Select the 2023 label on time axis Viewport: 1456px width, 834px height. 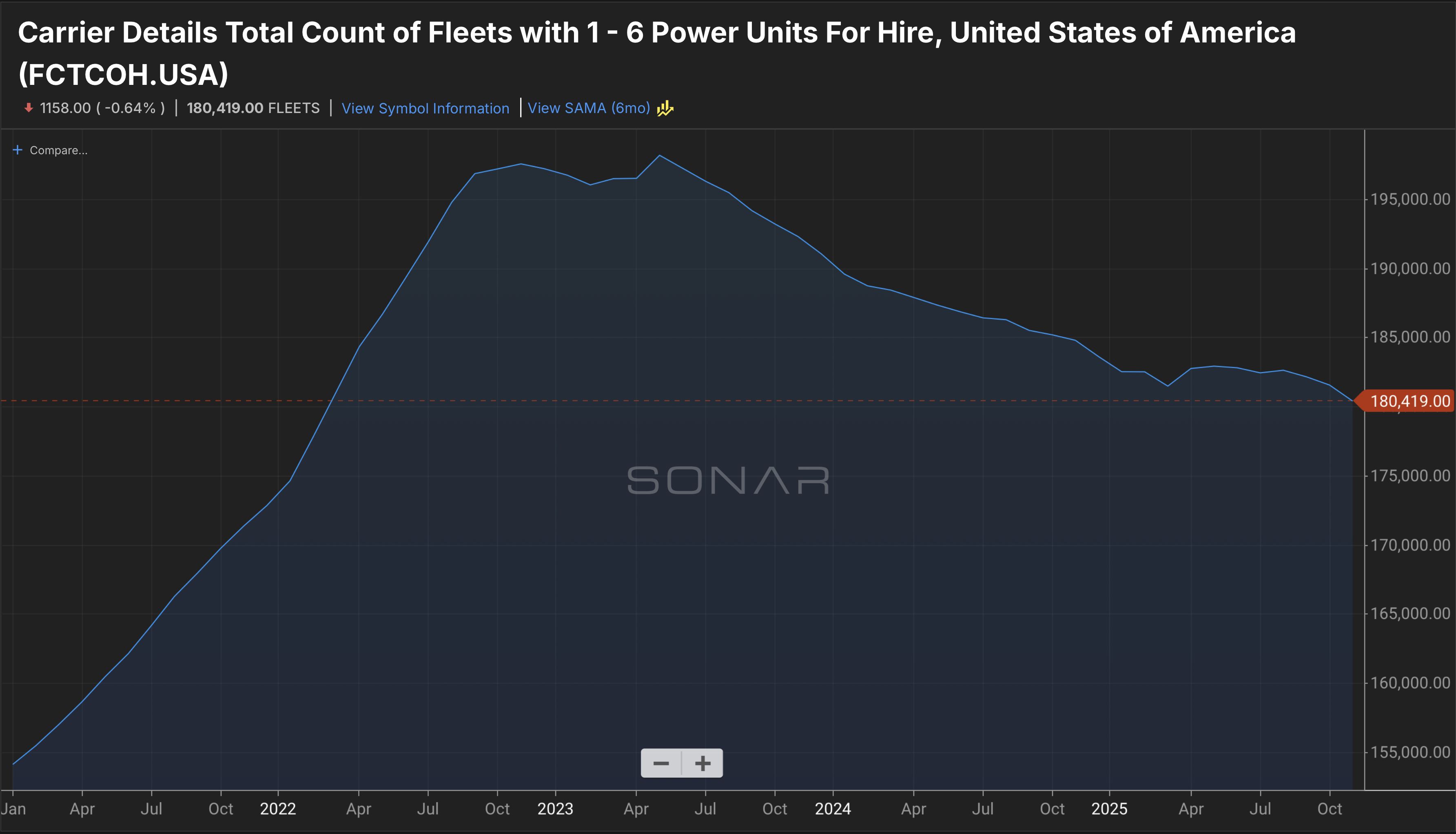coord(555,809)
